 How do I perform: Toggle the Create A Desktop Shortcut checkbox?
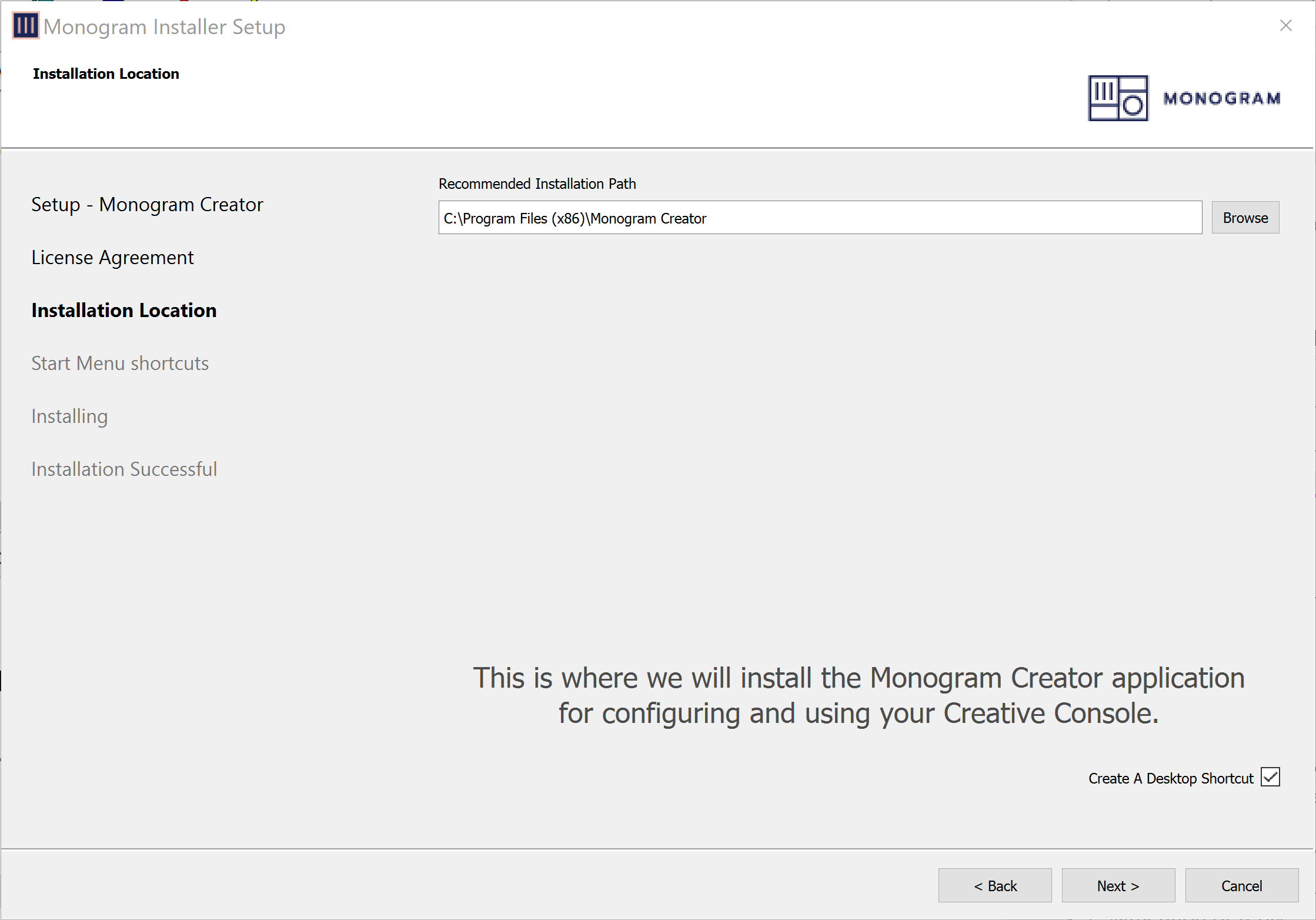point(1270,777)
